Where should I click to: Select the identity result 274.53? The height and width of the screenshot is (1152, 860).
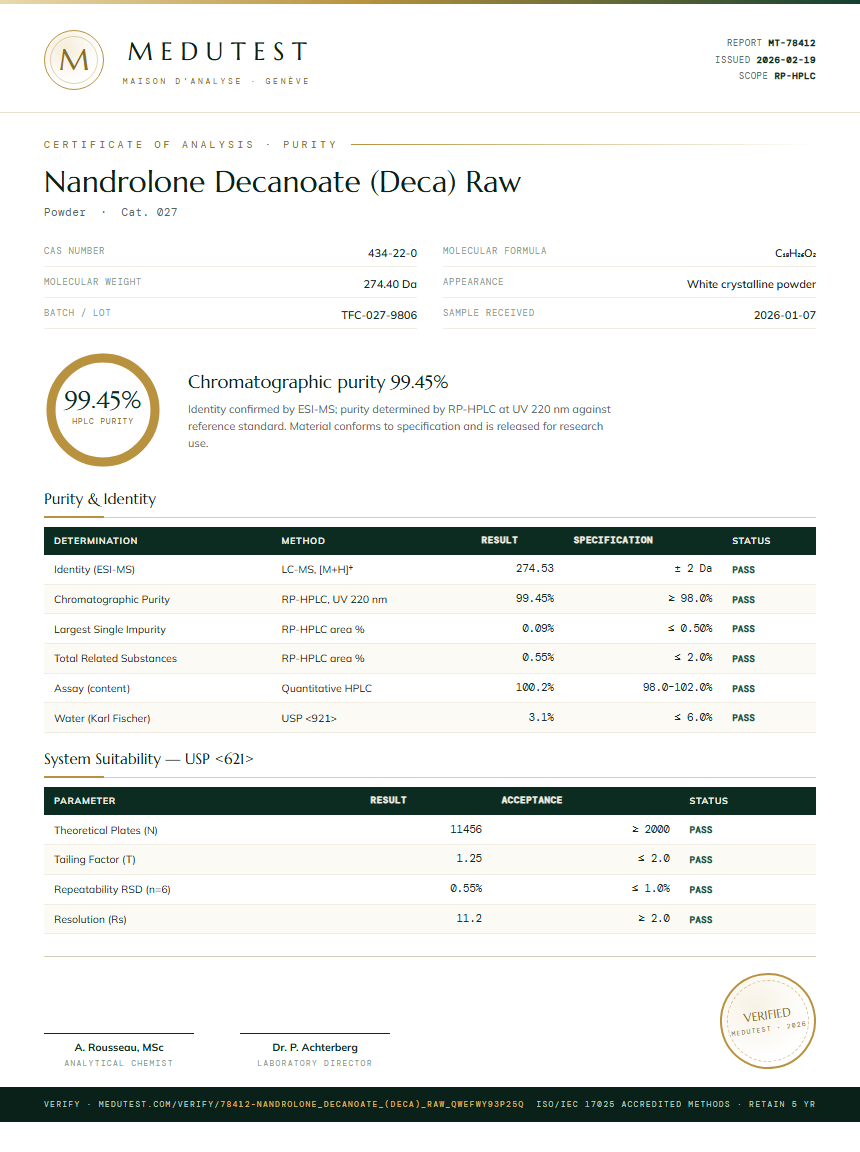tap(535, 569)
